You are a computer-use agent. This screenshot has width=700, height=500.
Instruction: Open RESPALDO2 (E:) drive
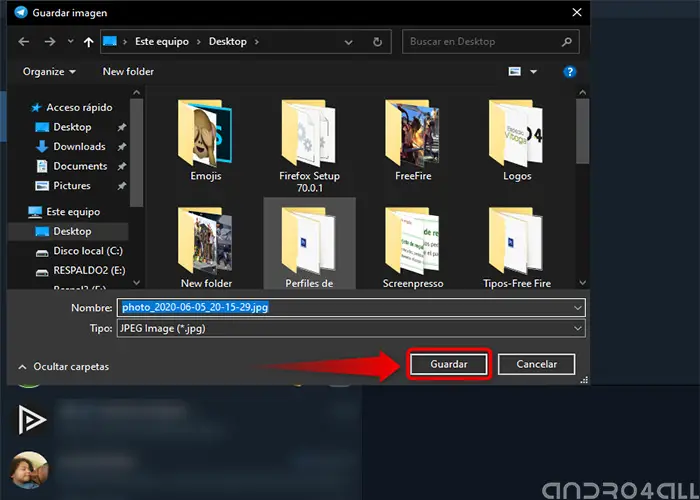[81, 271]
